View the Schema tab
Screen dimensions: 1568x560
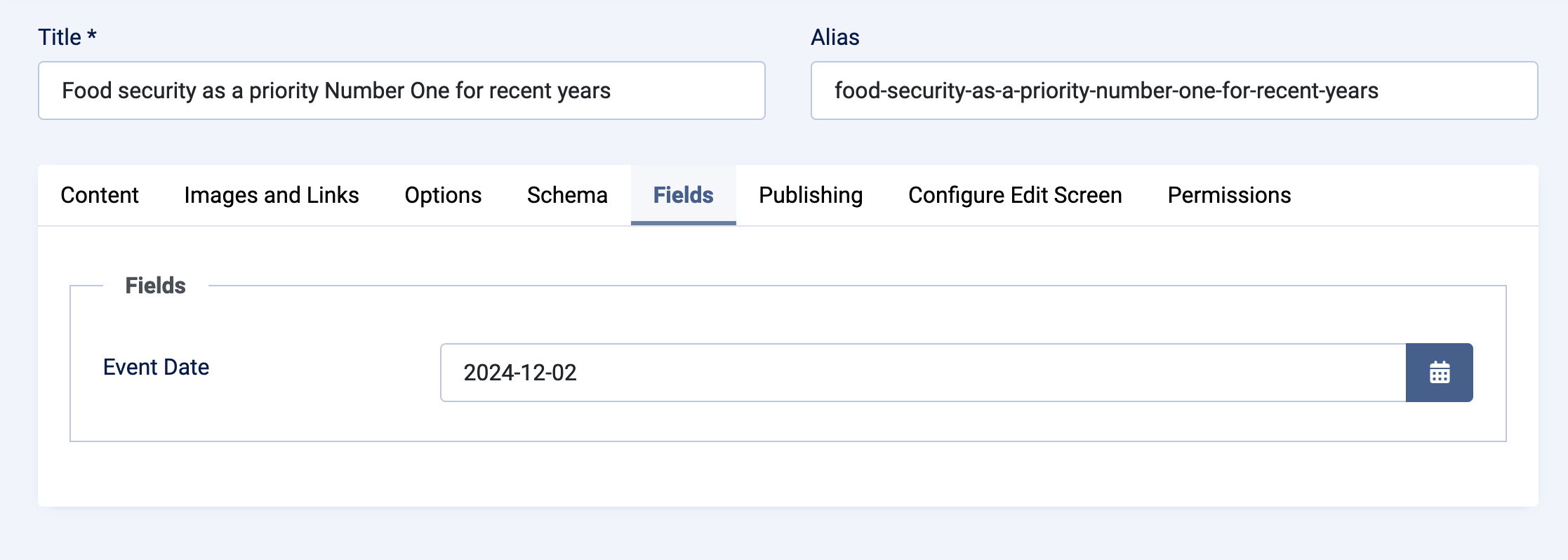point(567,195)
